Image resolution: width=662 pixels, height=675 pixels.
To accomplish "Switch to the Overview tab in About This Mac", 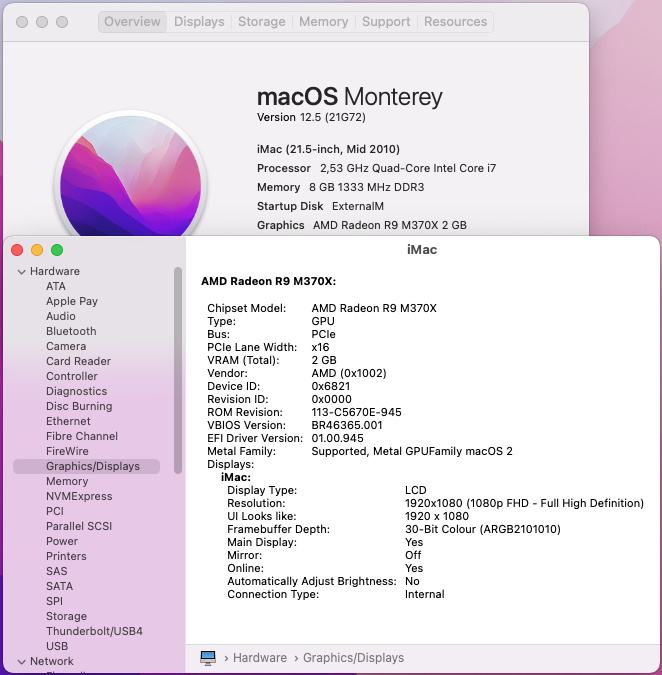I will tap(132, 22).
